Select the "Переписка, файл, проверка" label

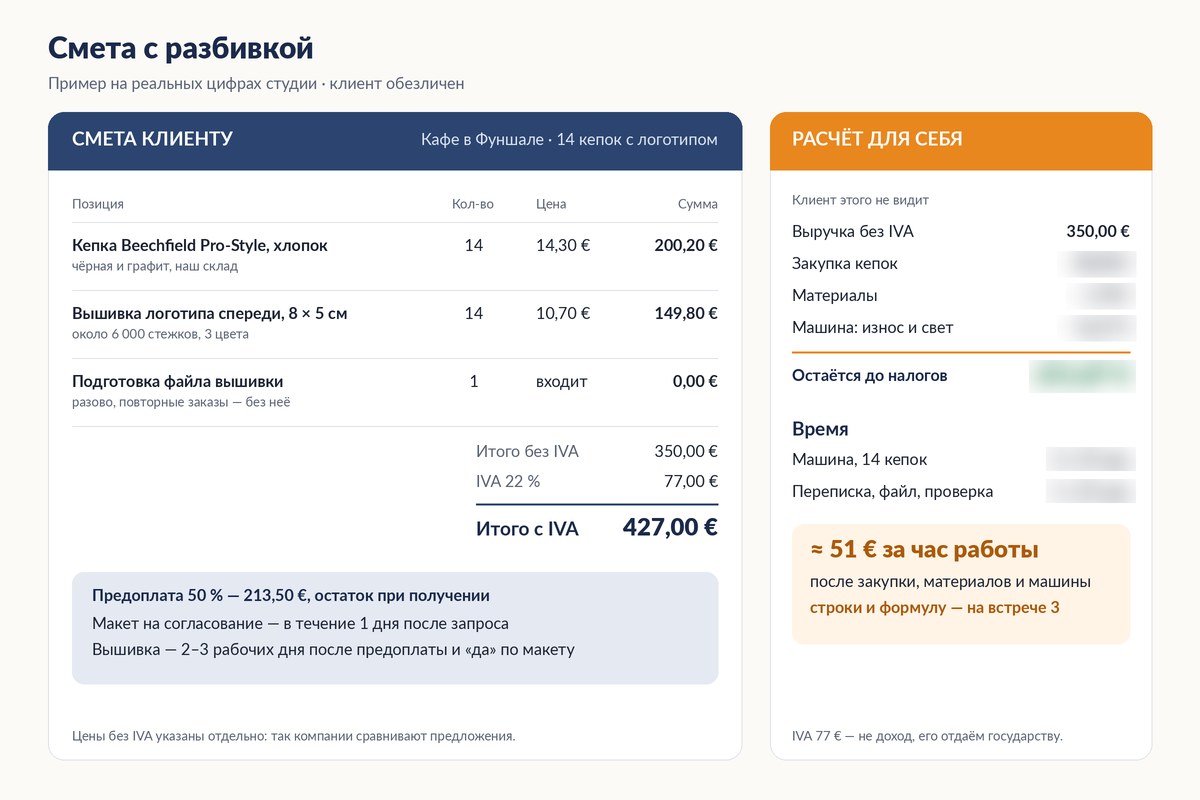pyautogui.click(x=893, y=491)
